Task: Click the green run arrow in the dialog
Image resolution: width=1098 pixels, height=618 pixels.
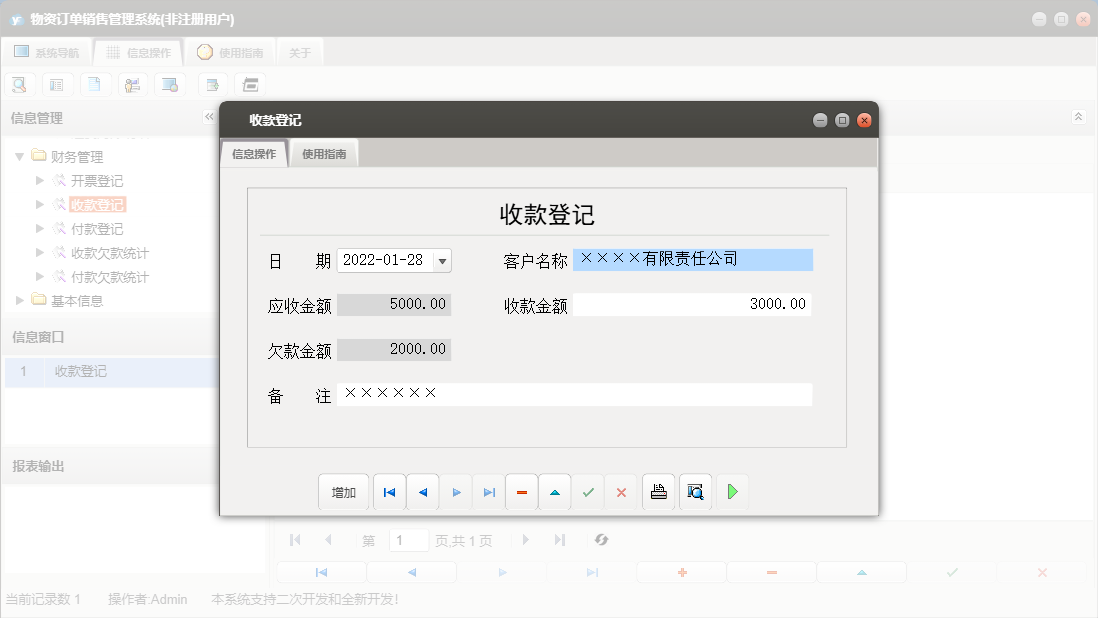Action: point(732,491)
